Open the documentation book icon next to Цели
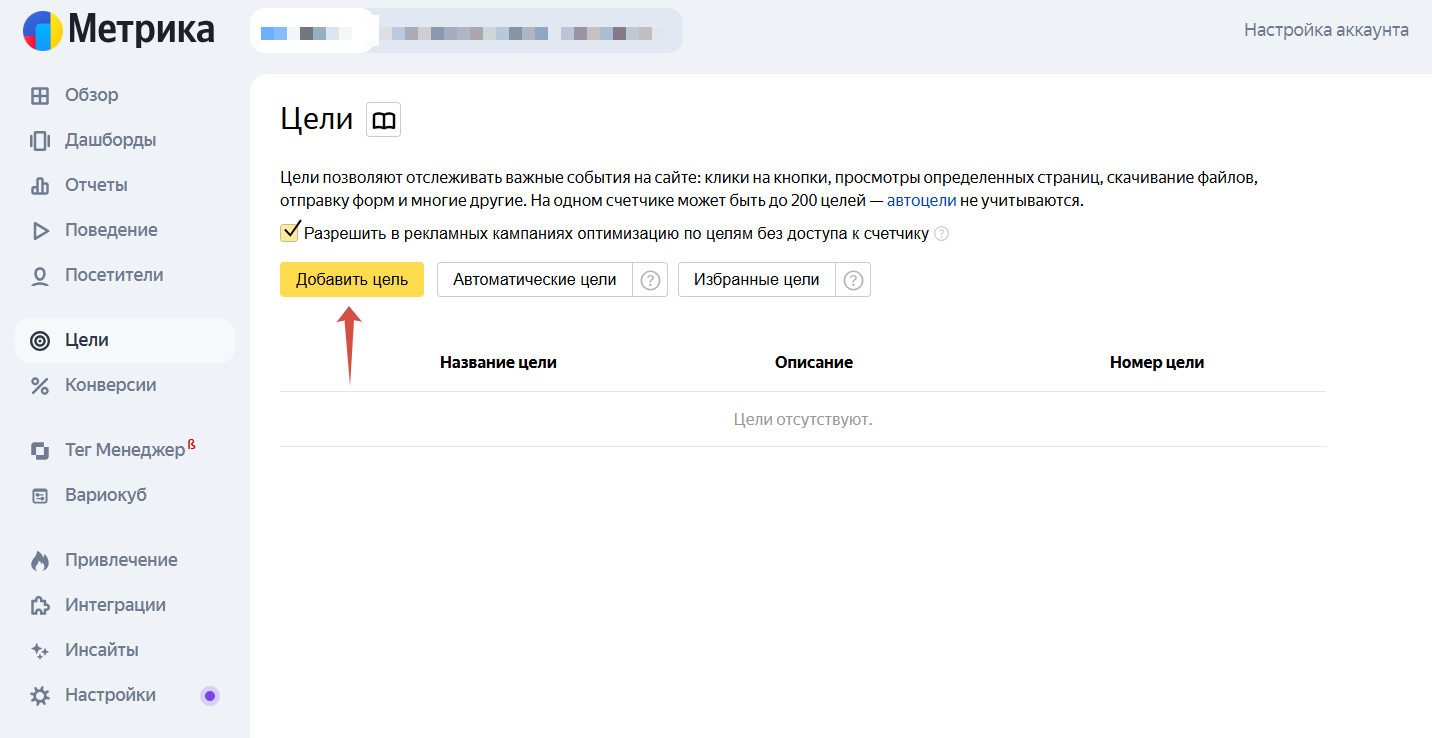1432x738 pixels. tap(384, 120)
